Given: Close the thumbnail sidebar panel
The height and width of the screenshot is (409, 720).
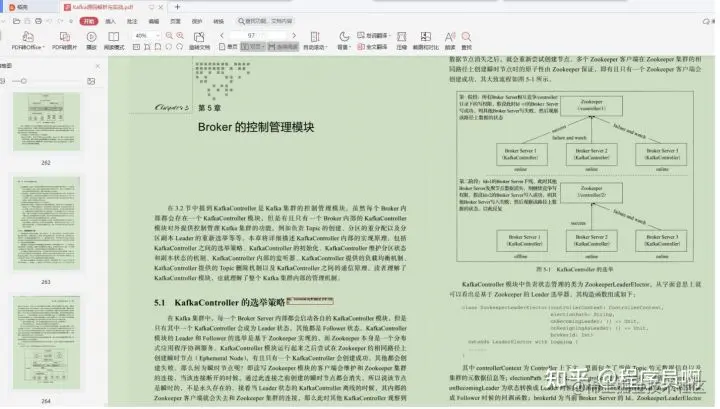Looking at the screenshot, I should tap(97, 66).
